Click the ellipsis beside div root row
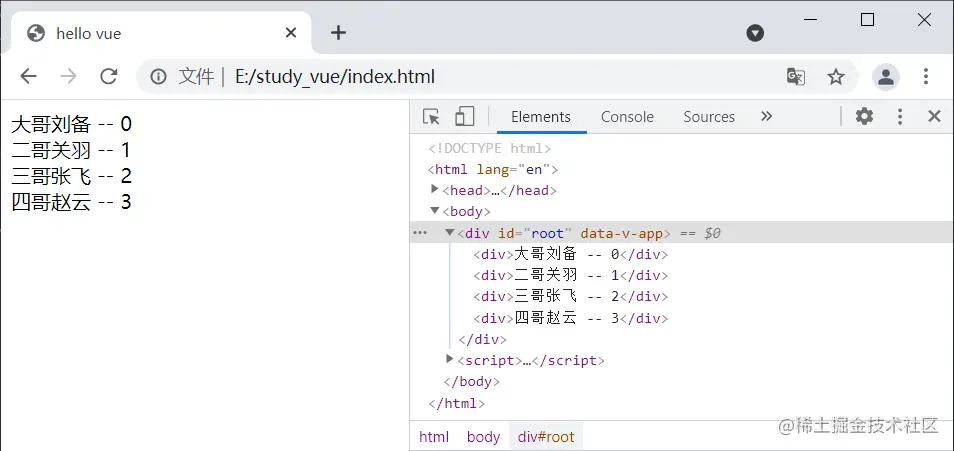The image size is (954, 451). tap(420, 232)
